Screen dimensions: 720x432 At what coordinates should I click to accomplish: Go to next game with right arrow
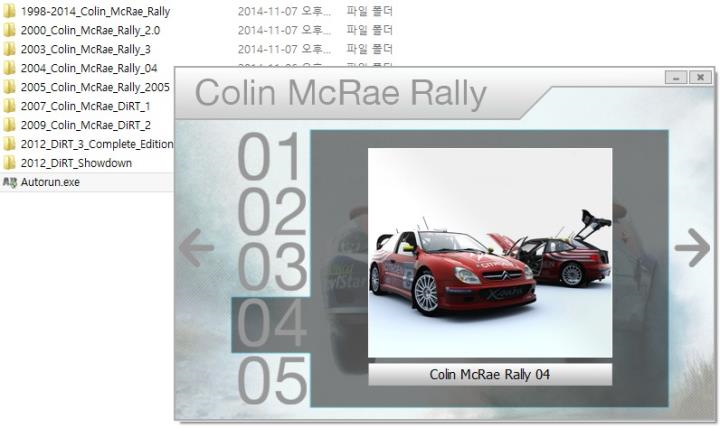pos(692,248)
